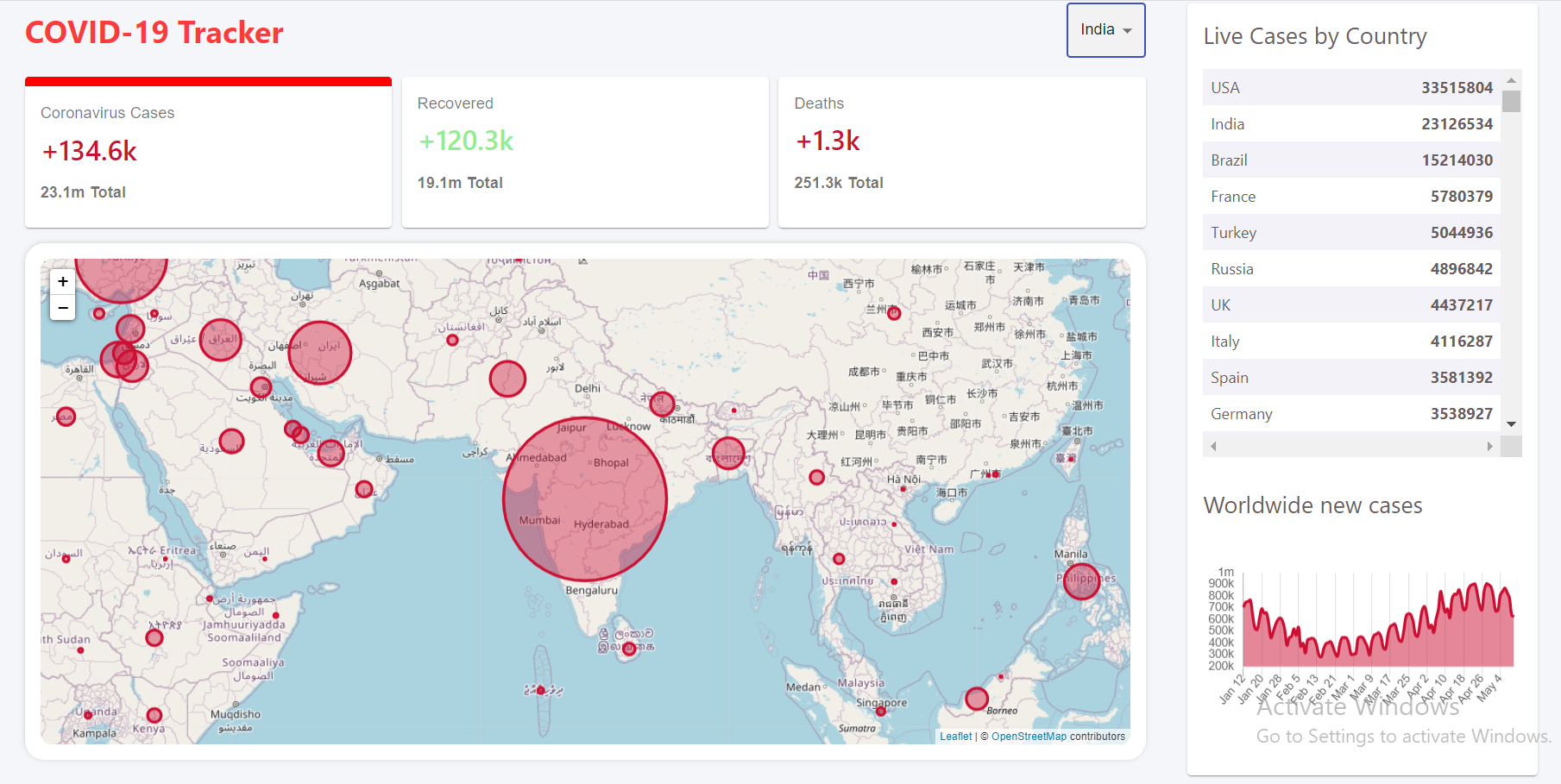Click the scroll-up arrow of the country list
Image resolution: width=1561 pixels, height=784 pixels.
[1510, 79]
